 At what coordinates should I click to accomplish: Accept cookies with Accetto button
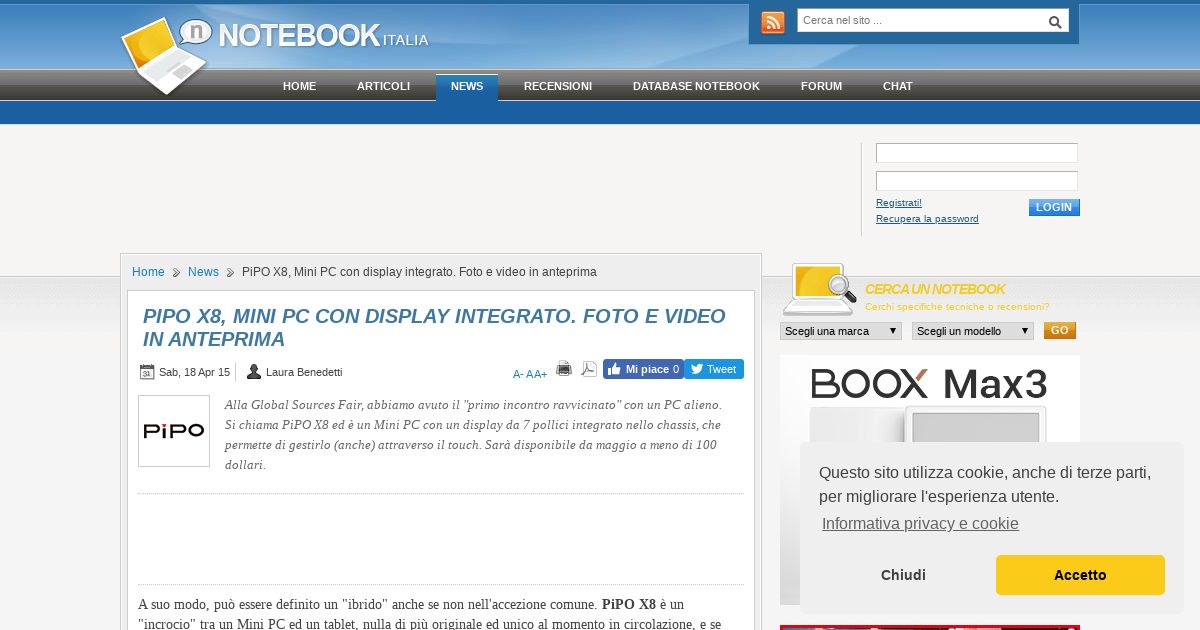[x=1080, y=575]
